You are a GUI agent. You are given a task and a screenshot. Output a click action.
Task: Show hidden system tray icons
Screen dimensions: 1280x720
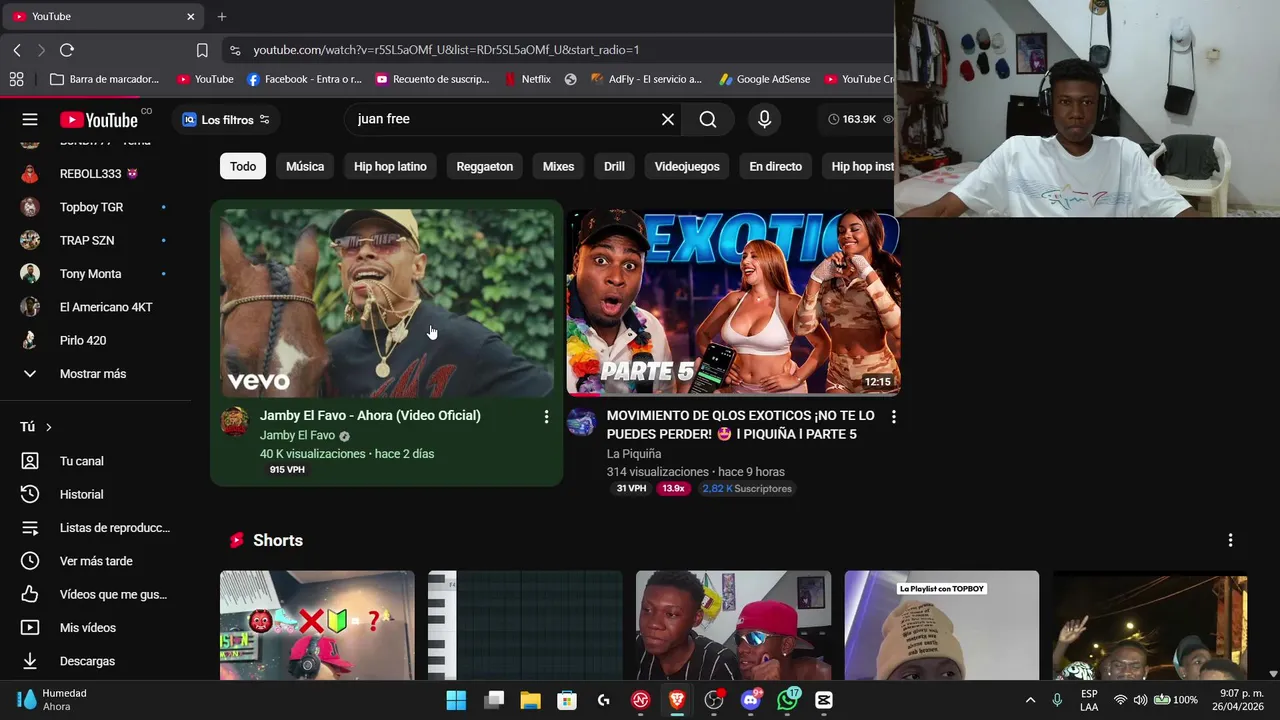pyautogui.click(x=1030, y=700)
